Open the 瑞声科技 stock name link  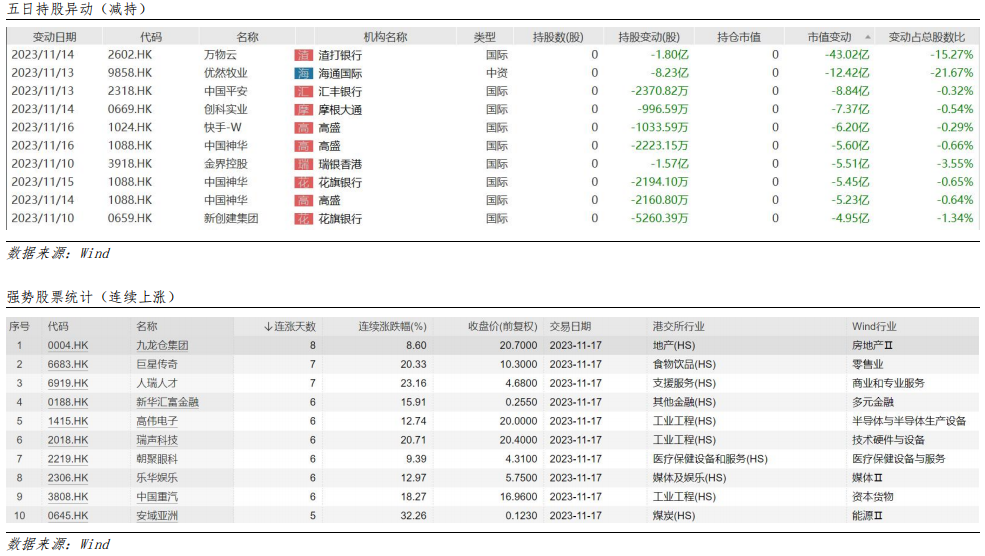click(x=157, y=440)
